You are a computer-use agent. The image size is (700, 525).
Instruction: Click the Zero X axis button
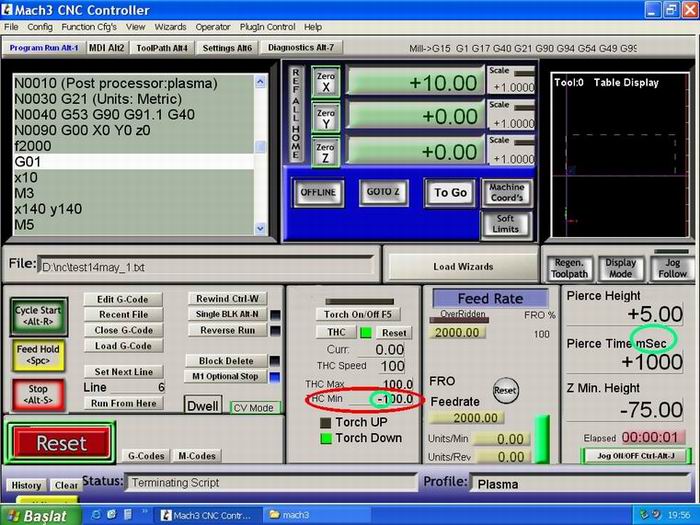point(326,82)
